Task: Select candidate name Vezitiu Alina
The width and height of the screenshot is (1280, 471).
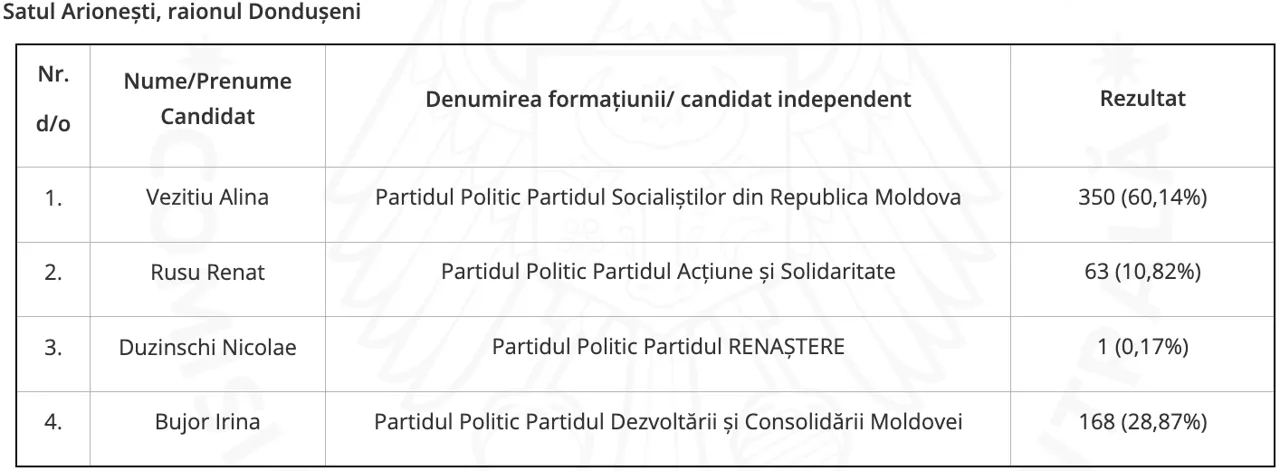Action: click(207, 198)
